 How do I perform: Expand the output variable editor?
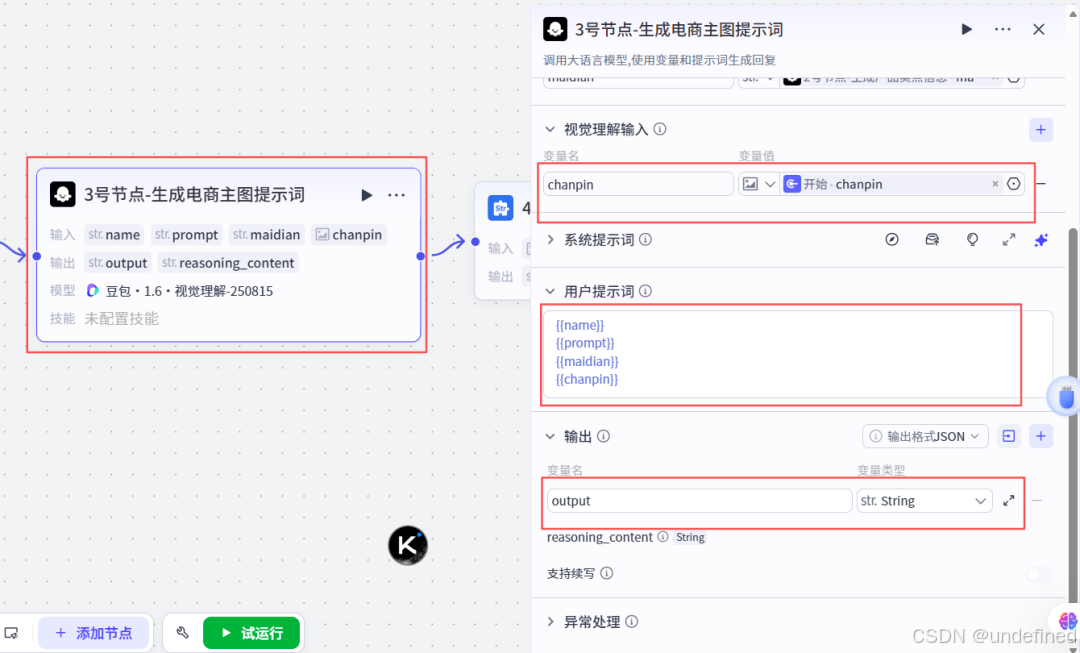pyautogui.click(x=1008, y=501)
